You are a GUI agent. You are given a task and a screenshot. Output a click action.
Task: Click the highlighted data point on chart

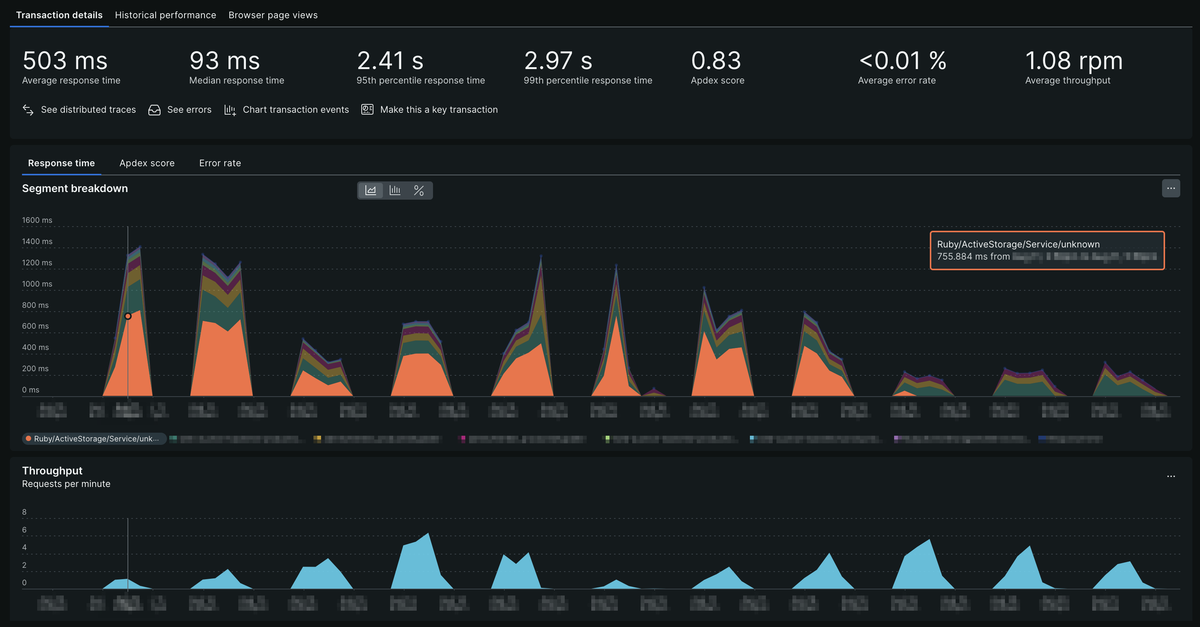[128, 316]
